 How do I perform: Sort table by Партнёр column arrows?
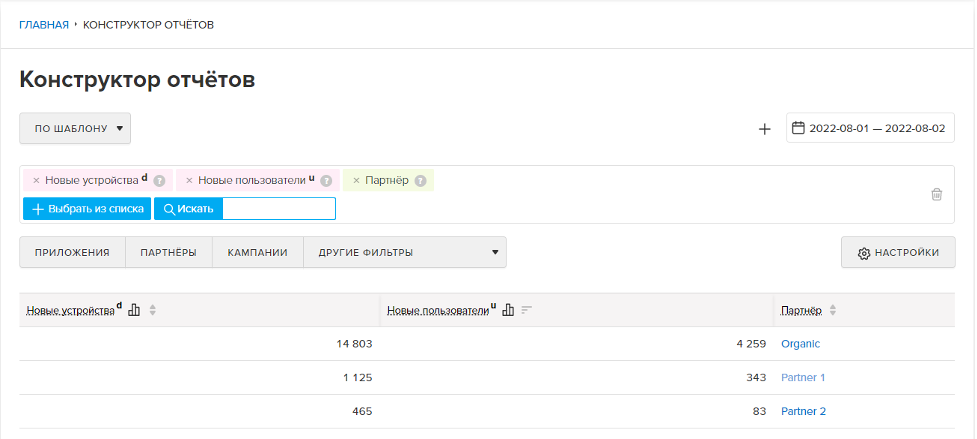(x=833, y=310)
